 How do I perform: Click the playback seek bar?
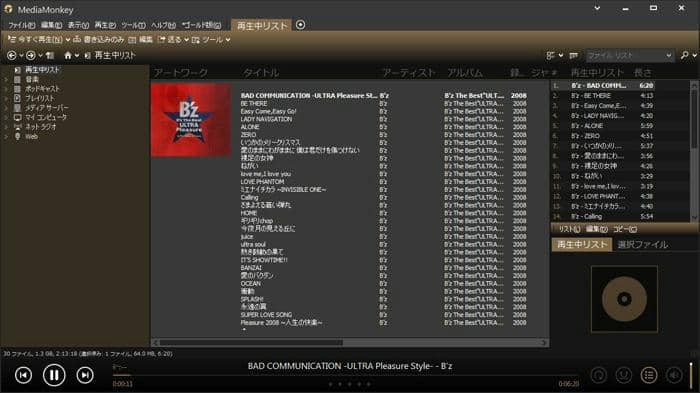coord(346,375)
